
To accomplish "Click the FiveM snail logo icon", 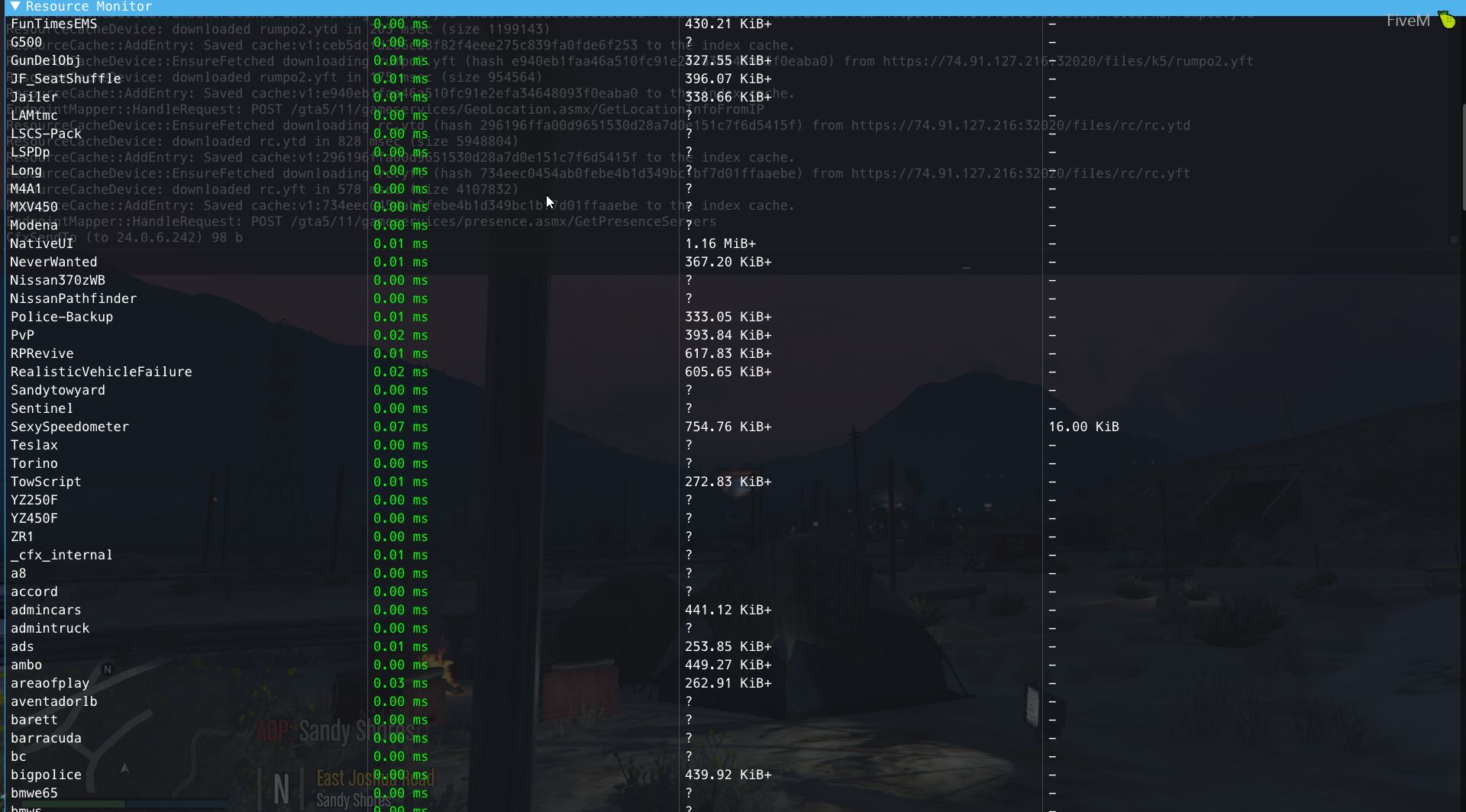I will (1447, 20).
